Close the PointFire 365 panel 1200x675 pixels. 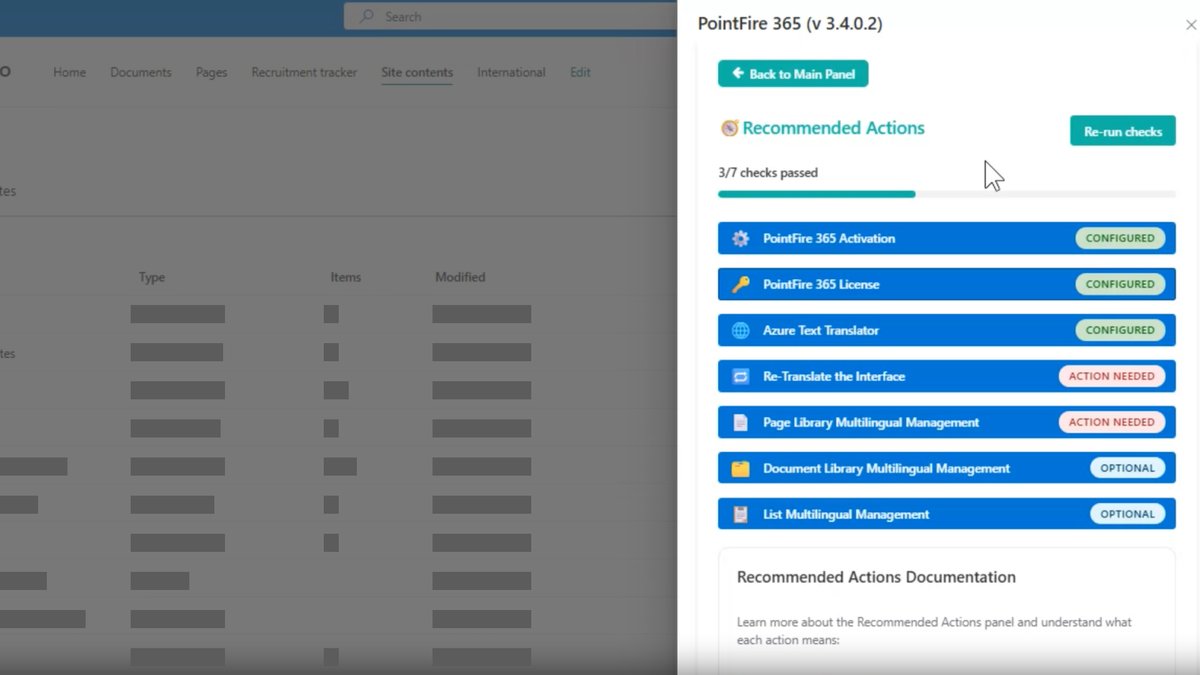pyautogui.click(x=1190, y=25)
